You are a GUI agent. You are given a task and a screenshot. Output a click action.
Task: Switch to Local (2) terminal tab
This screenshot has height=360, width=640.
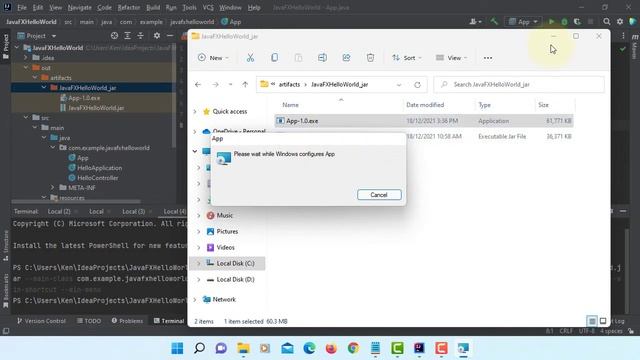point(59,211)
